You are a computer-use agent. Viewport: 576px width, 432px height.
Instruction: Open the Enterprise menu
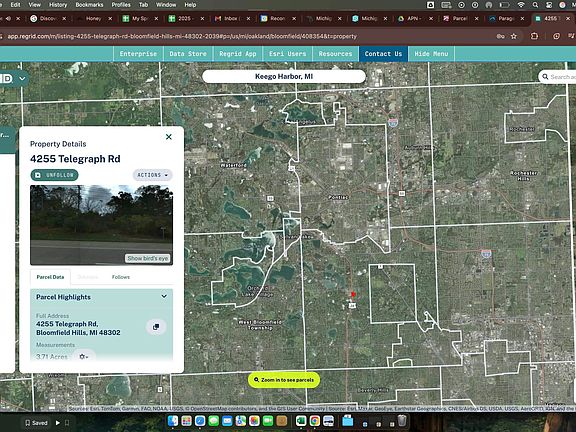click(x=138, y=54)
